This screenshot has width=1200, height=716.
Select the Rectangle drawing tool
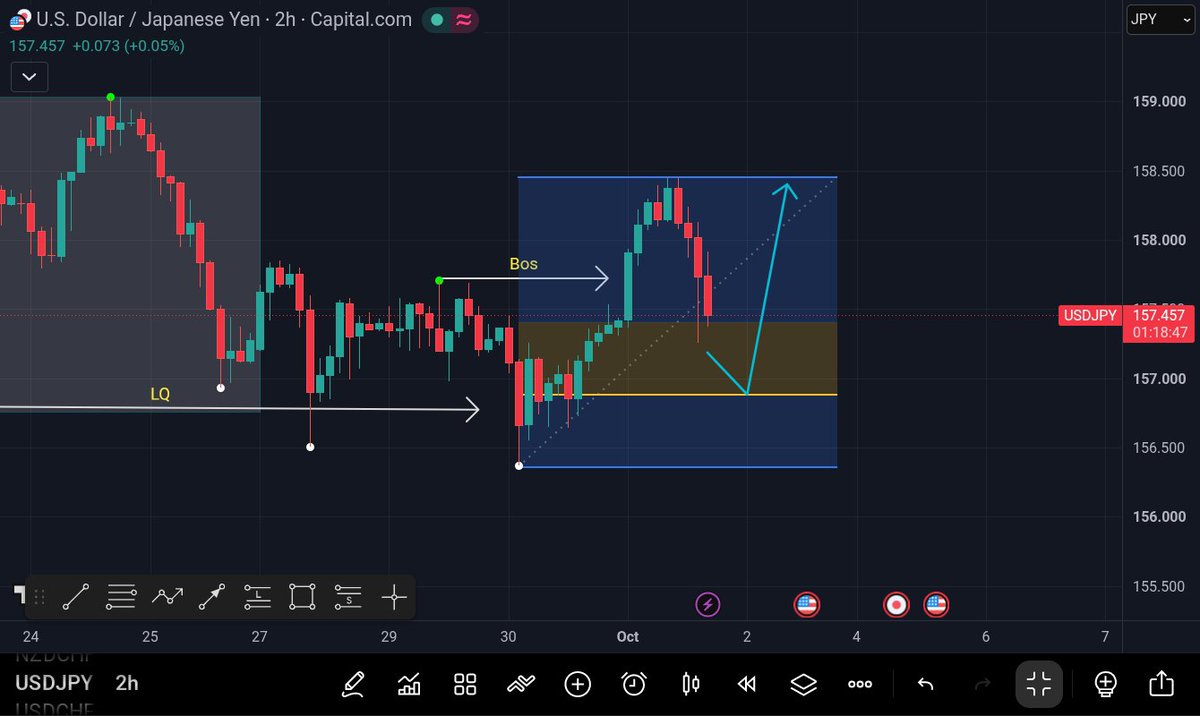pos(303,598)
